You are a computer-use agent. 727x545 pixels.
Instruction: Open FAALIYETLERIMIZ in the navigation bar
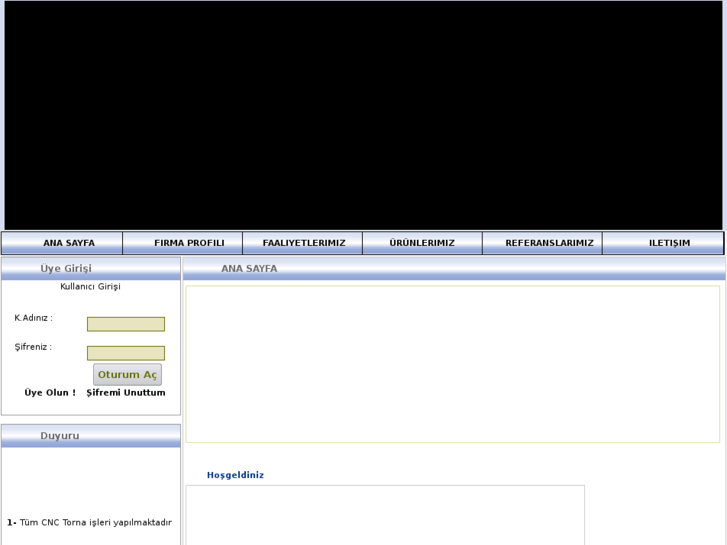point(303,243)
